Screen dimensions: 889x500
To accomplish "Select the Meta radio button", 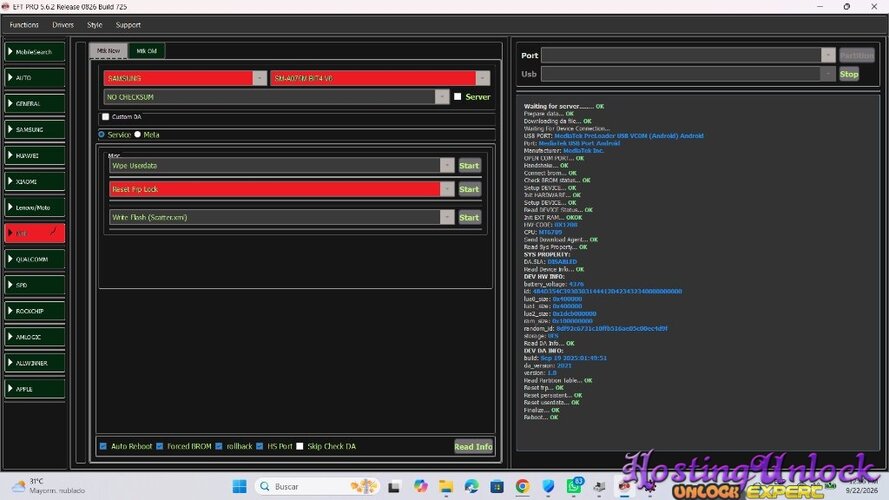I will pyautogui.click(x=137, y=135).
